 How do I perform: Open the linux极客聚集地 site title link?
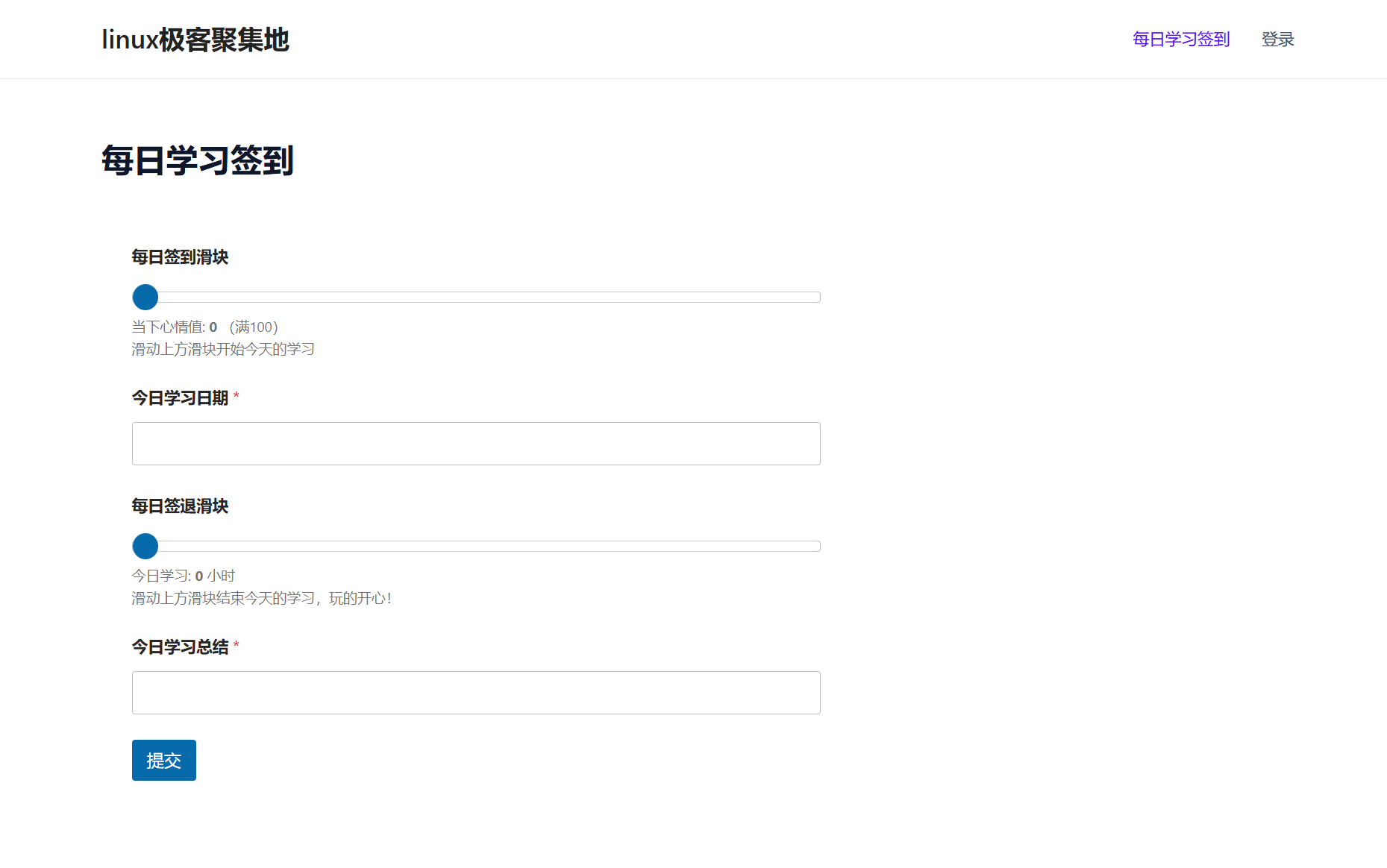point(195,40)
